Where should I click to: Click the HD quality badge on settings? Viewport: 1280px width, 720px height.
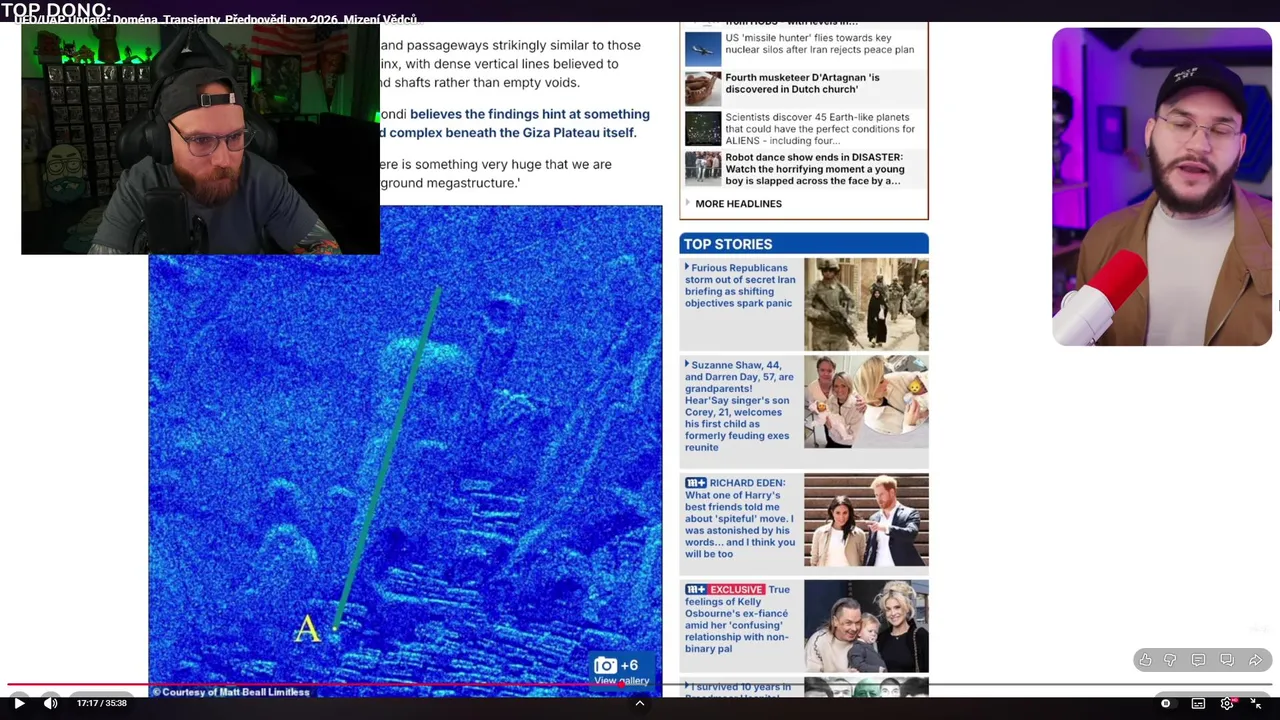[1234, 699]
